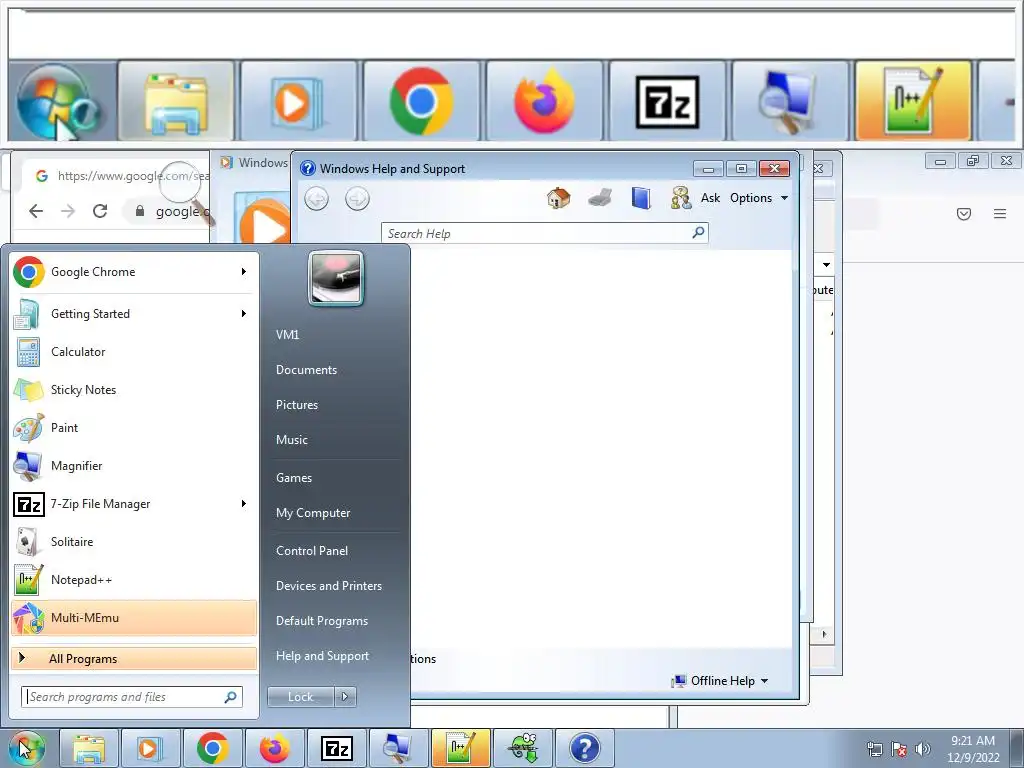
Task: Open Sticky Notes from Start menu
Action: (134, 390)
